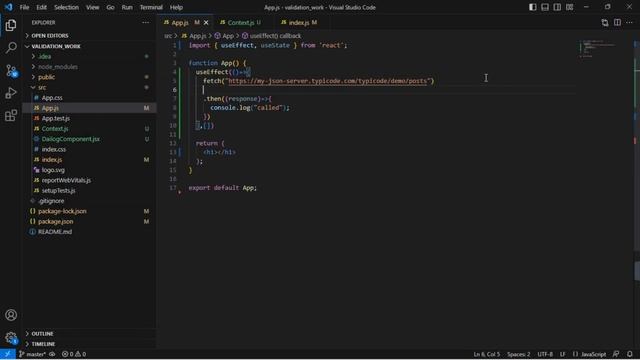Open errors and warnings count in status bar
Screen dimensions: 640x360
coord(74,354)
